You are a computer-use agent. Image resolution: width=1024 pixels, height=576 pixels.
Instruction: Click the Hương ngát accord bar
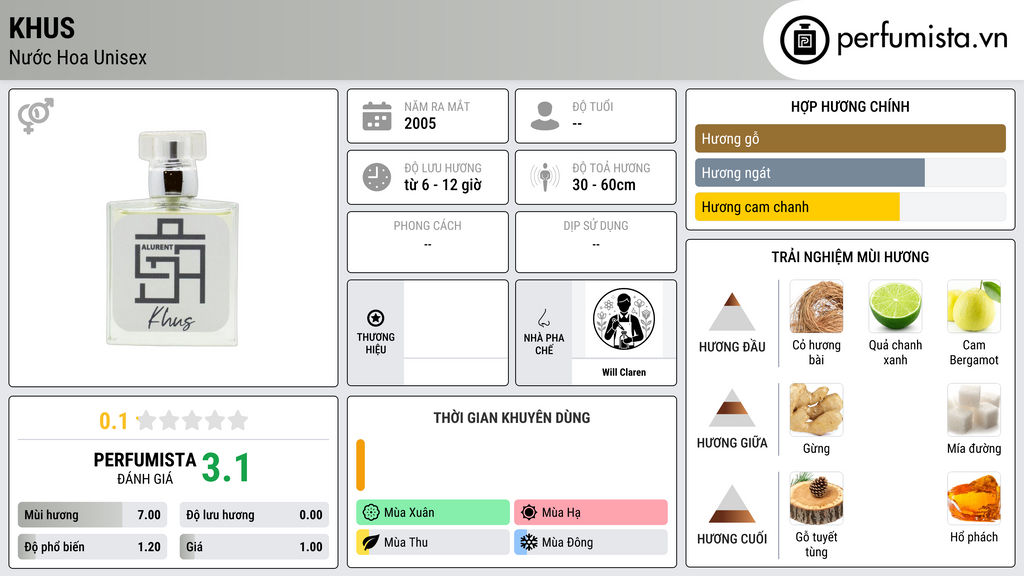(x=850, y=173)
